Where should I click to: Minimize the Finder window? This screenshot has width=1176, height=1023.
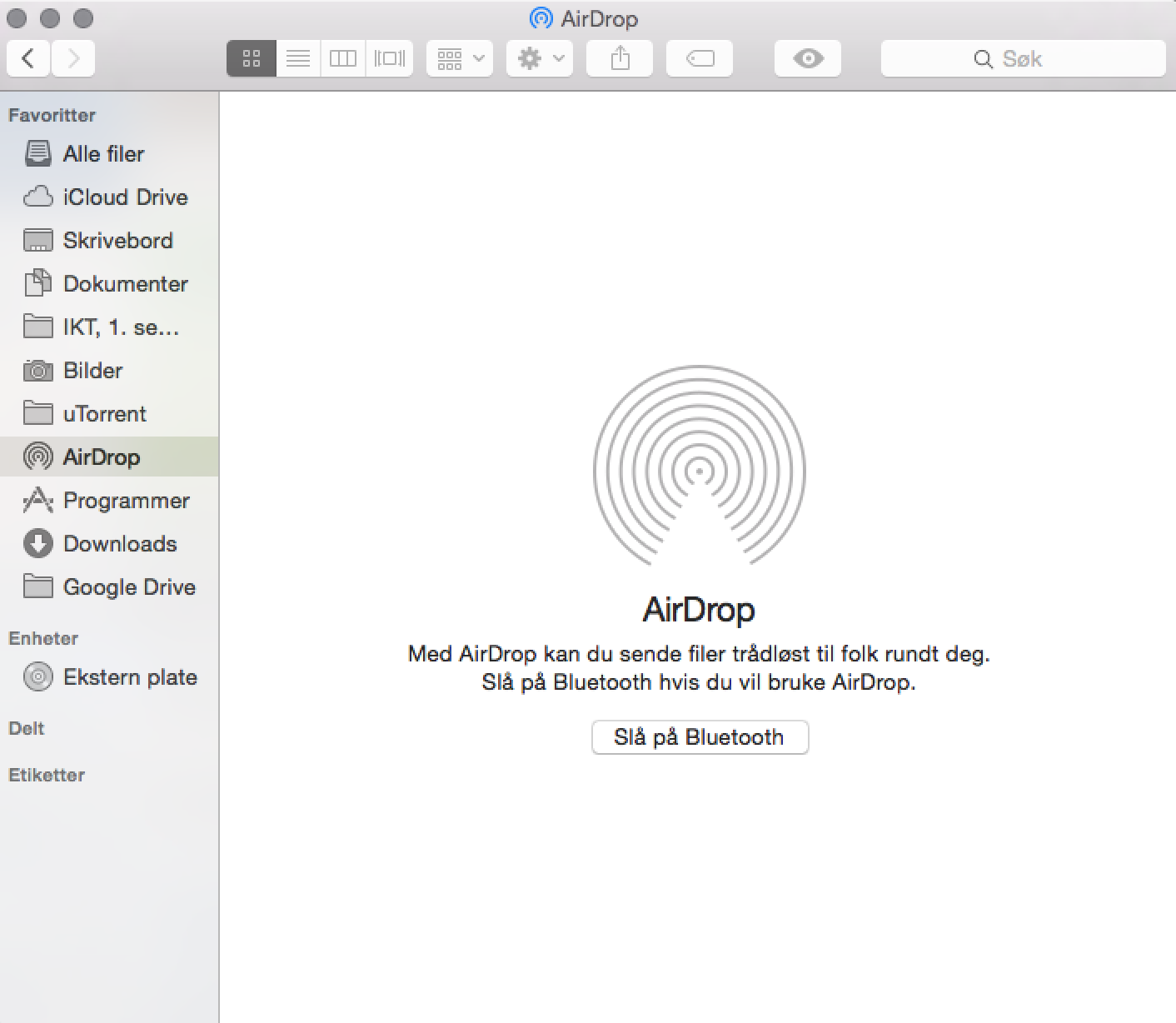tap(50, 17)
